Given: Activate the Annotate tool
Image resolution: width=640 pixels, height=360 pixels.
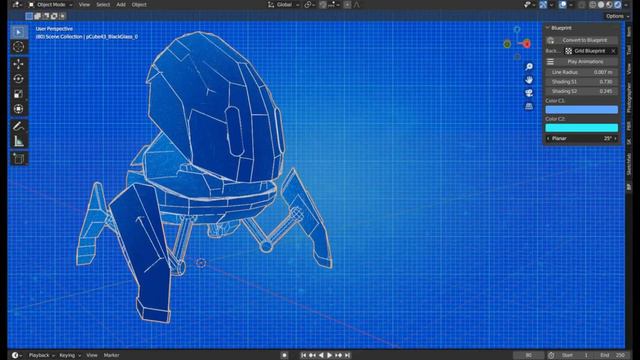Looking at the screenshot, I should tap(18, 126).
